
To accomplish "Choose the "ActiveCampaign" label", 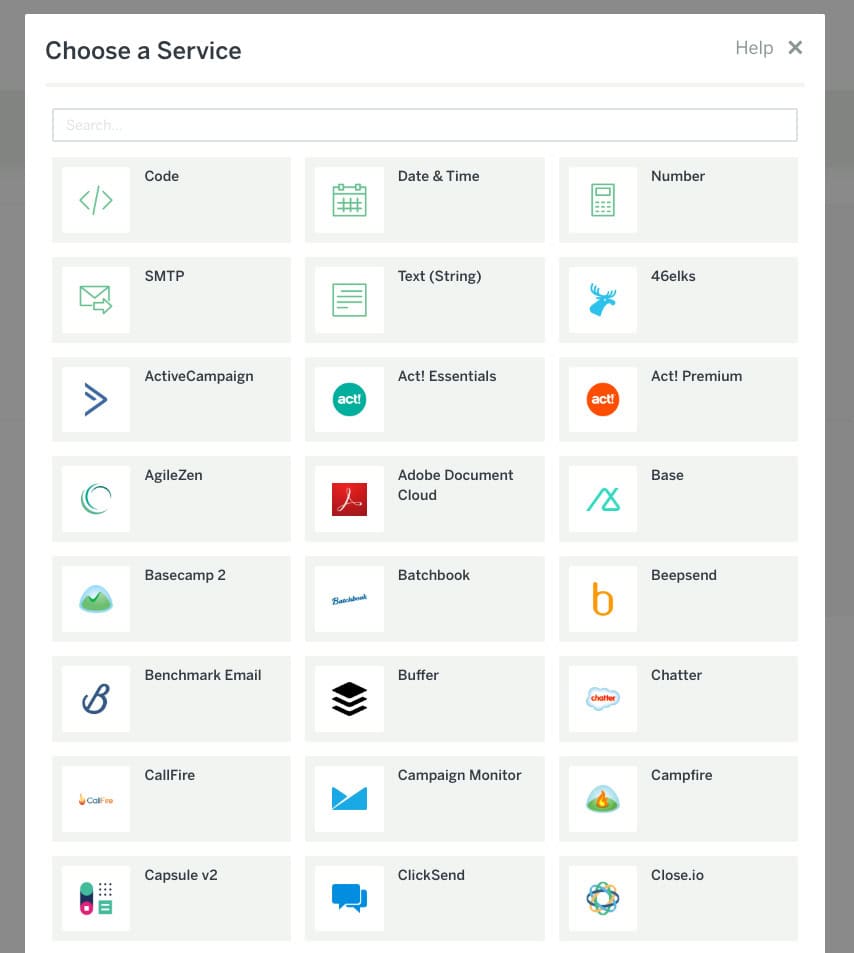I will [x=199, y=376].
